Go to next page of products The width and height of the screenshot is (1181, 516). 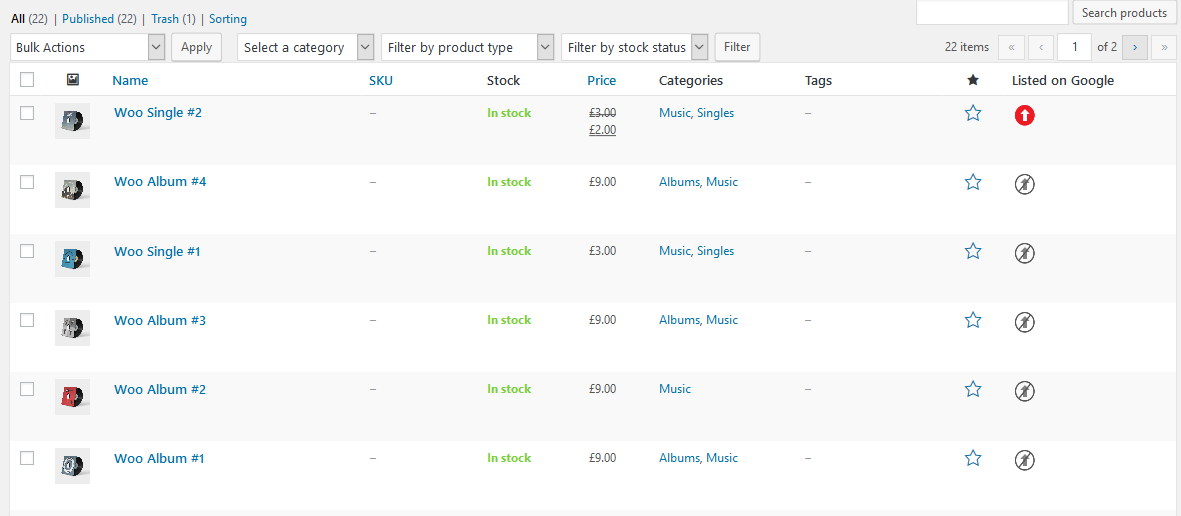click(x=1135, y=47)
